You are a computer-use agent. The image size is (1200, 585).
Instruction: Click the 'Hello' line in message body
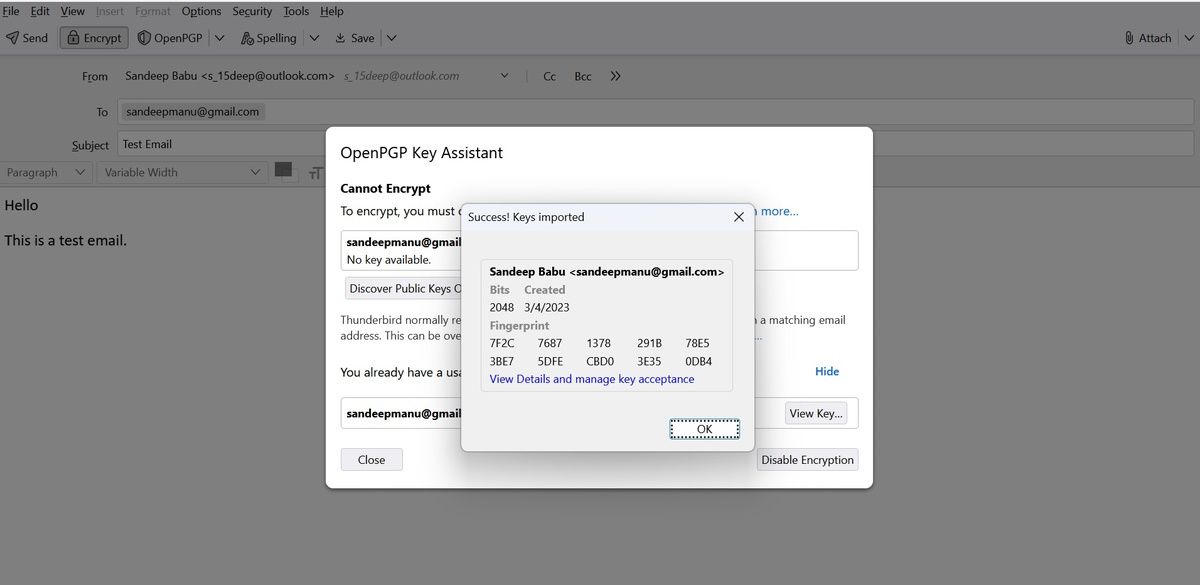click(21, 205)
